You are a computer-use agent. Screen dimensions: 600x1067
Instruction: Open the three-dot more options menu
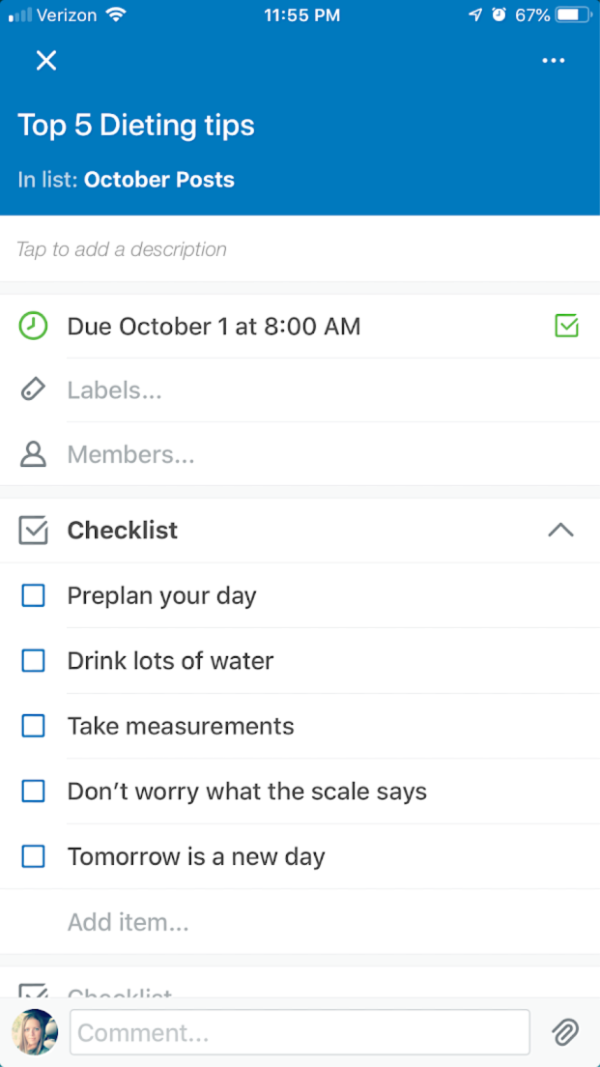[x=553, y=61]
